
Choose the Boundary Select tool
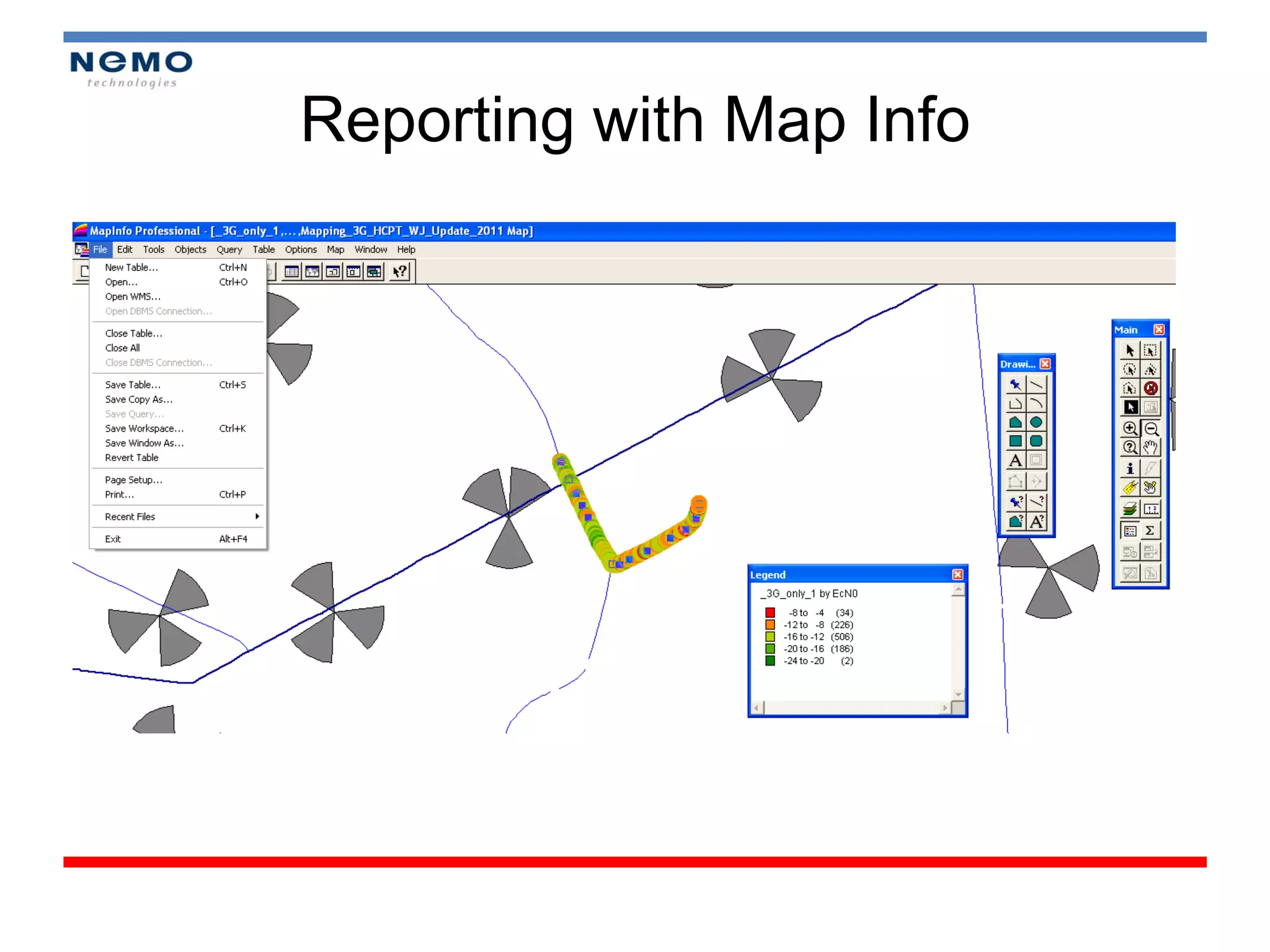point(1130,388)
